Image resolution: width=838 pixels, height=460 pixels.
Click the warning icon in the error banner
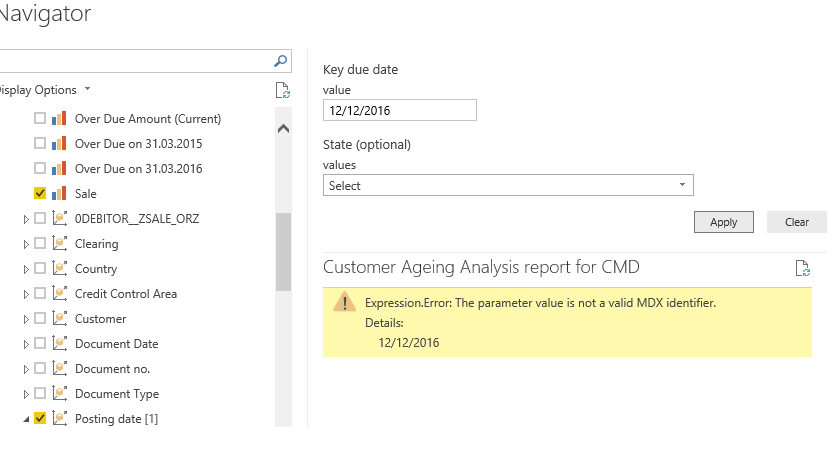tap(345, 302)
